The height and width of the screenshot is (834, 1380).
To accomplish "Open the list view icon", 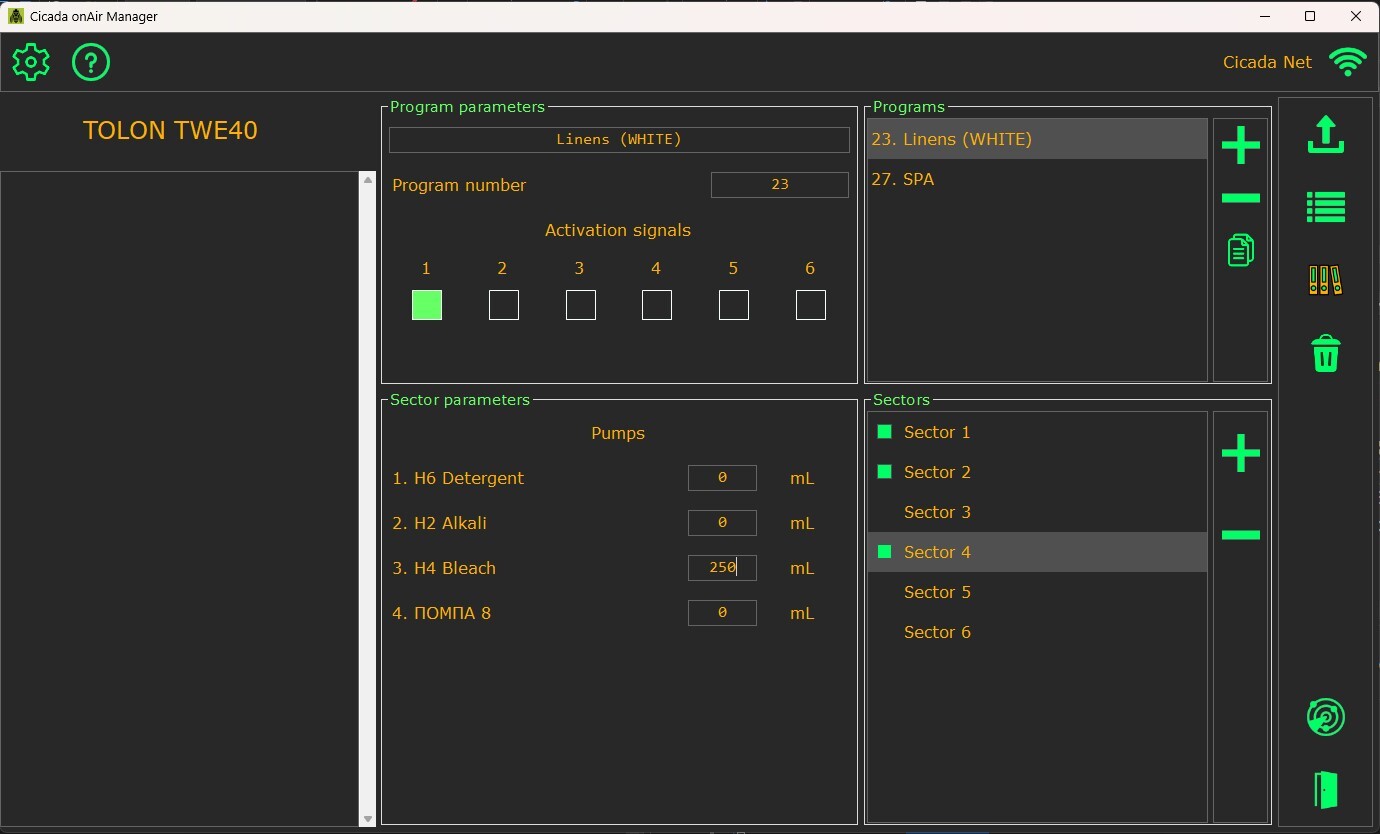I will pyautogui.click(x=1325, y=207).
